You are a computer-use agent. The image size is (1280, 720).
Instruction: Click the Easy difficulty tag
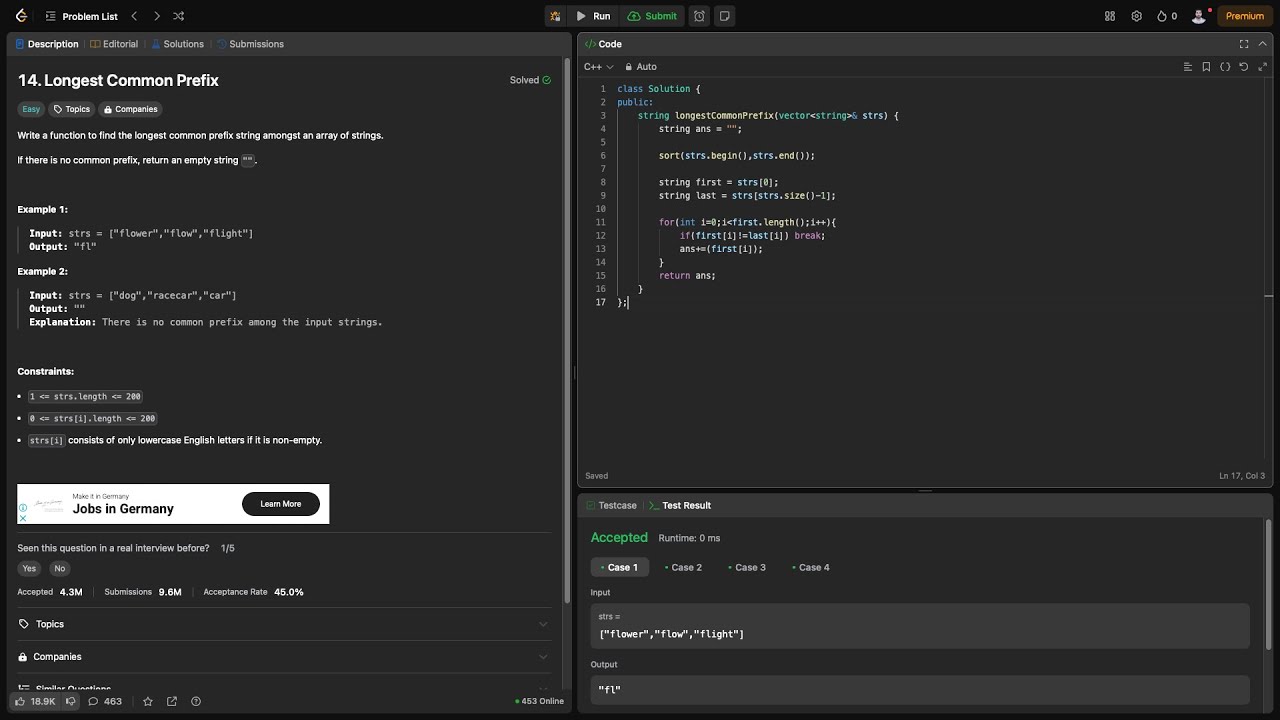coord(31,109)
